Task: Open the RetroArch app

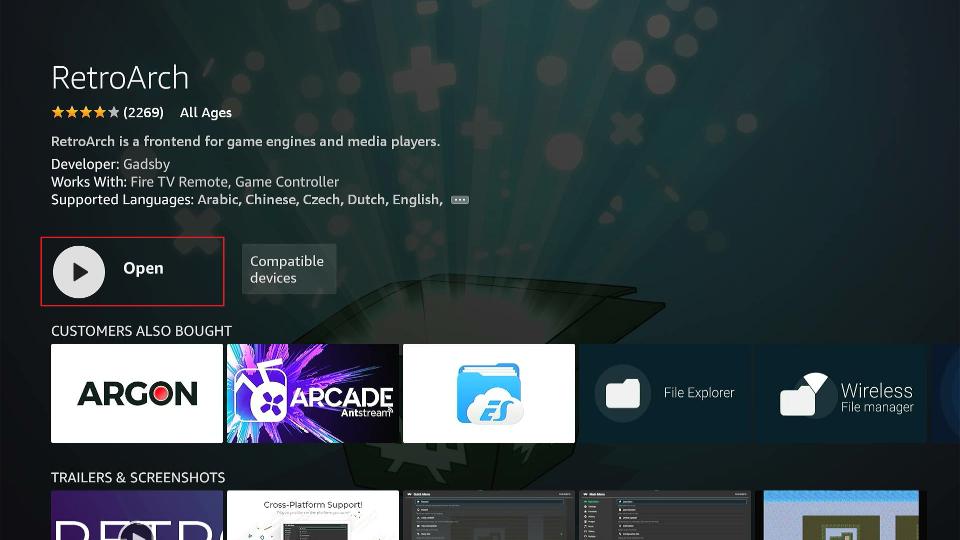Action: click(x=132, y=271)
